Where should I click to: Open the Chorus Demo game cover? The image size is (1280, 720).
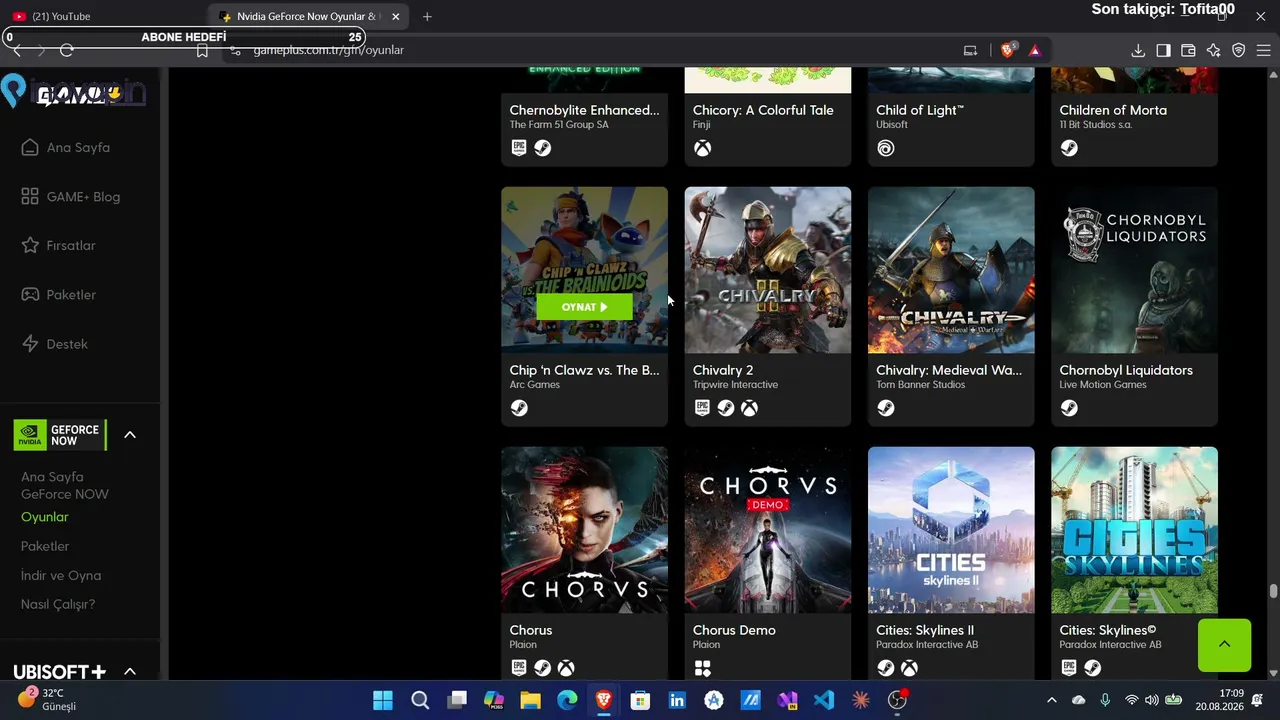tap(768, 530)
